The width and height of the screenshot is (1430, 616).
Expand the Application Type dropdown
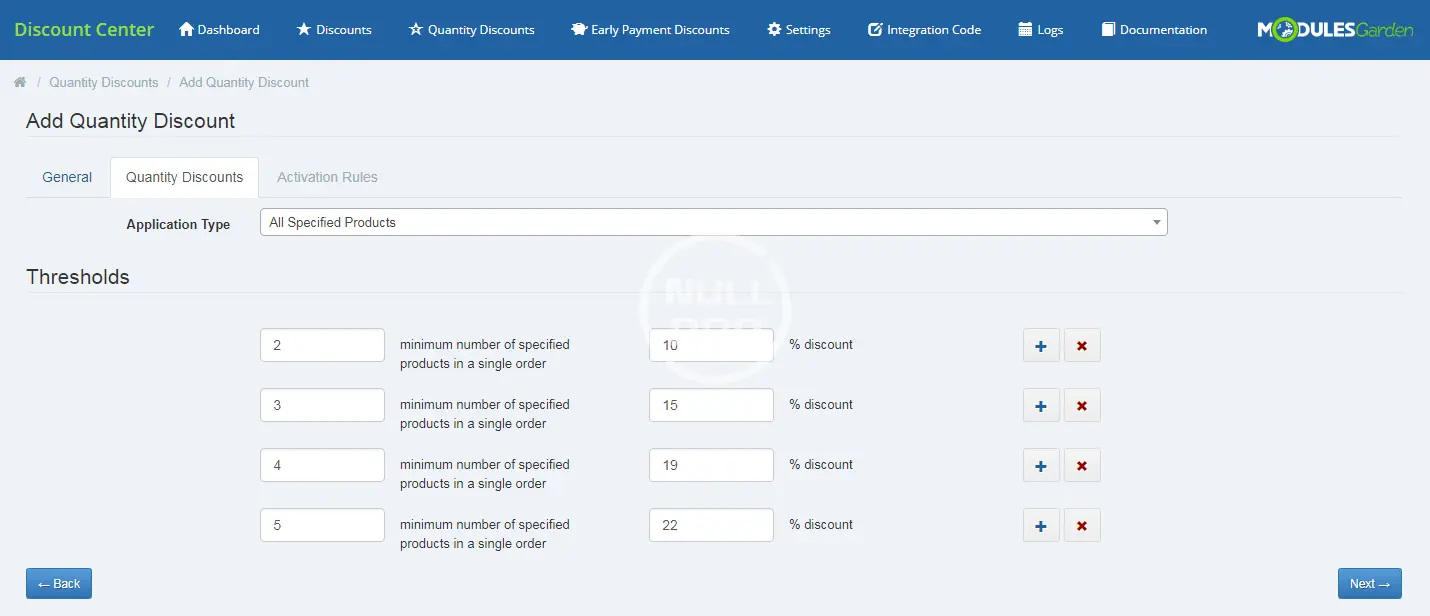[713, 222]
